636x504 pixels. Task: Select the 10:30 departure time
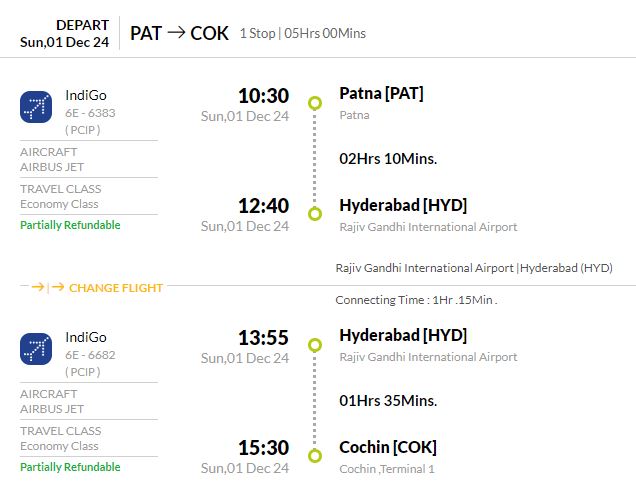pos(264,96)
